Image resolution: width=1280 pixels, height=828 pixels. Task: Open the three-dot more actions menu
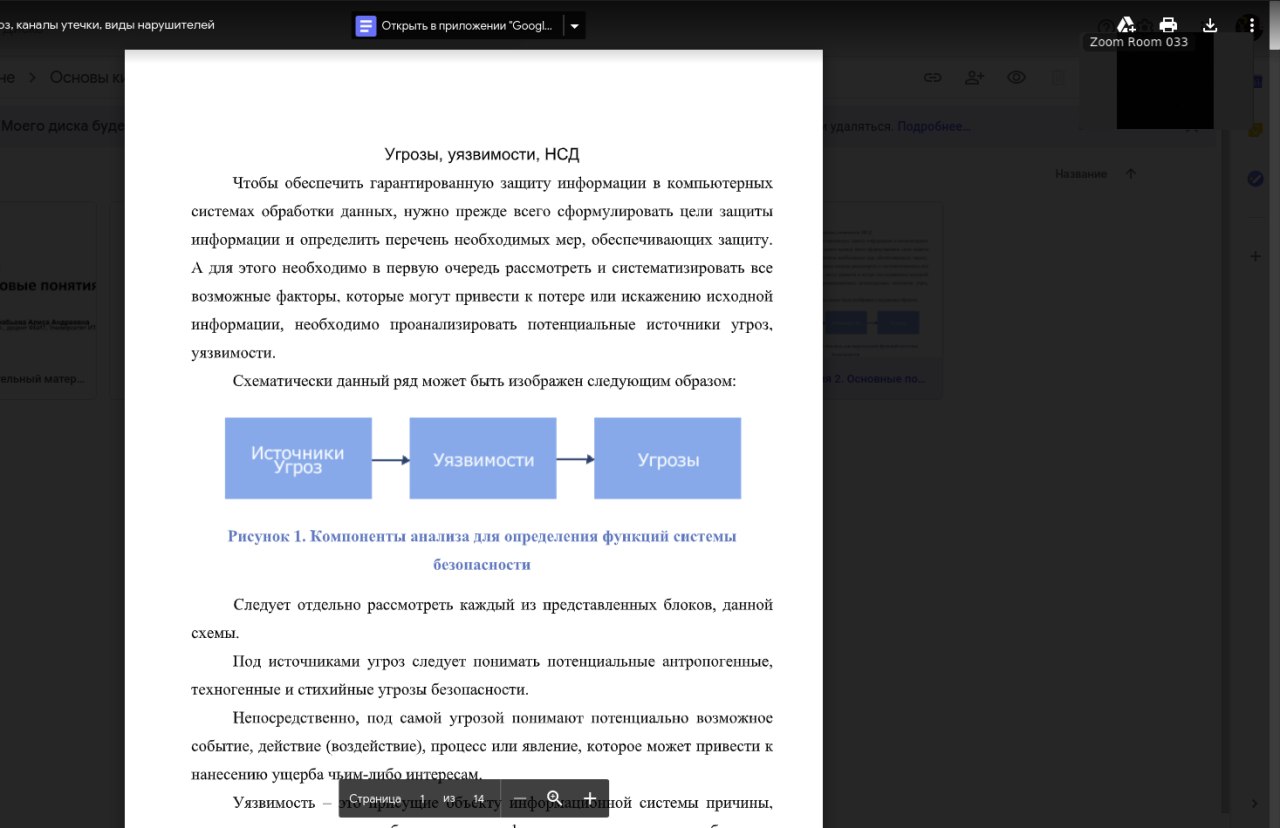click(1252, 25)
